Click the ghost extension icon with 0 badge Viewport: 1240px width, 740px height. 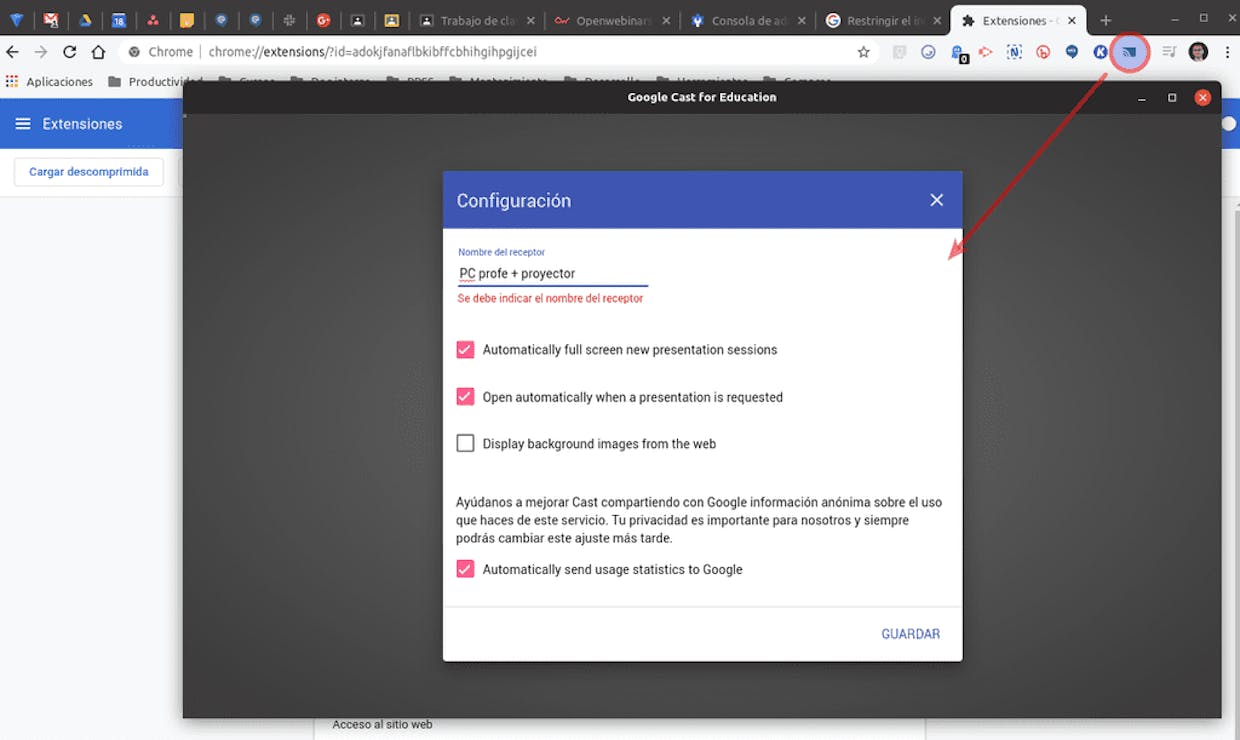pyautogui.click(x=958, y=53)
